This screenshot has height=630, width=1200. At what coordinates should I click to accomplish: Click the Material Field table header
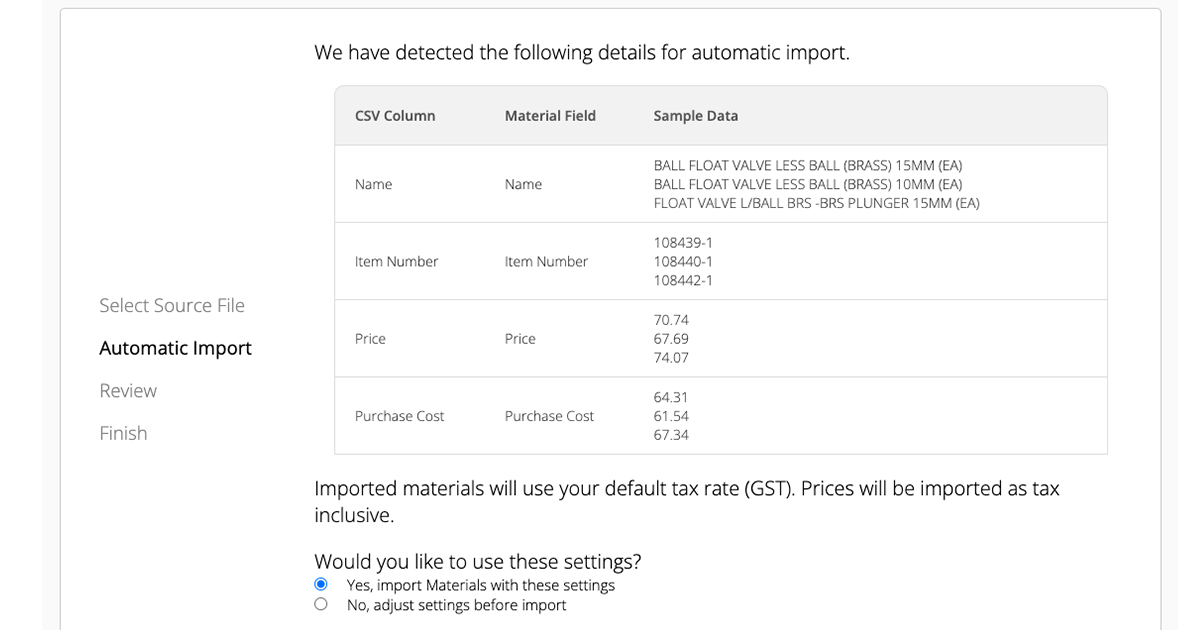click(550, 116)
